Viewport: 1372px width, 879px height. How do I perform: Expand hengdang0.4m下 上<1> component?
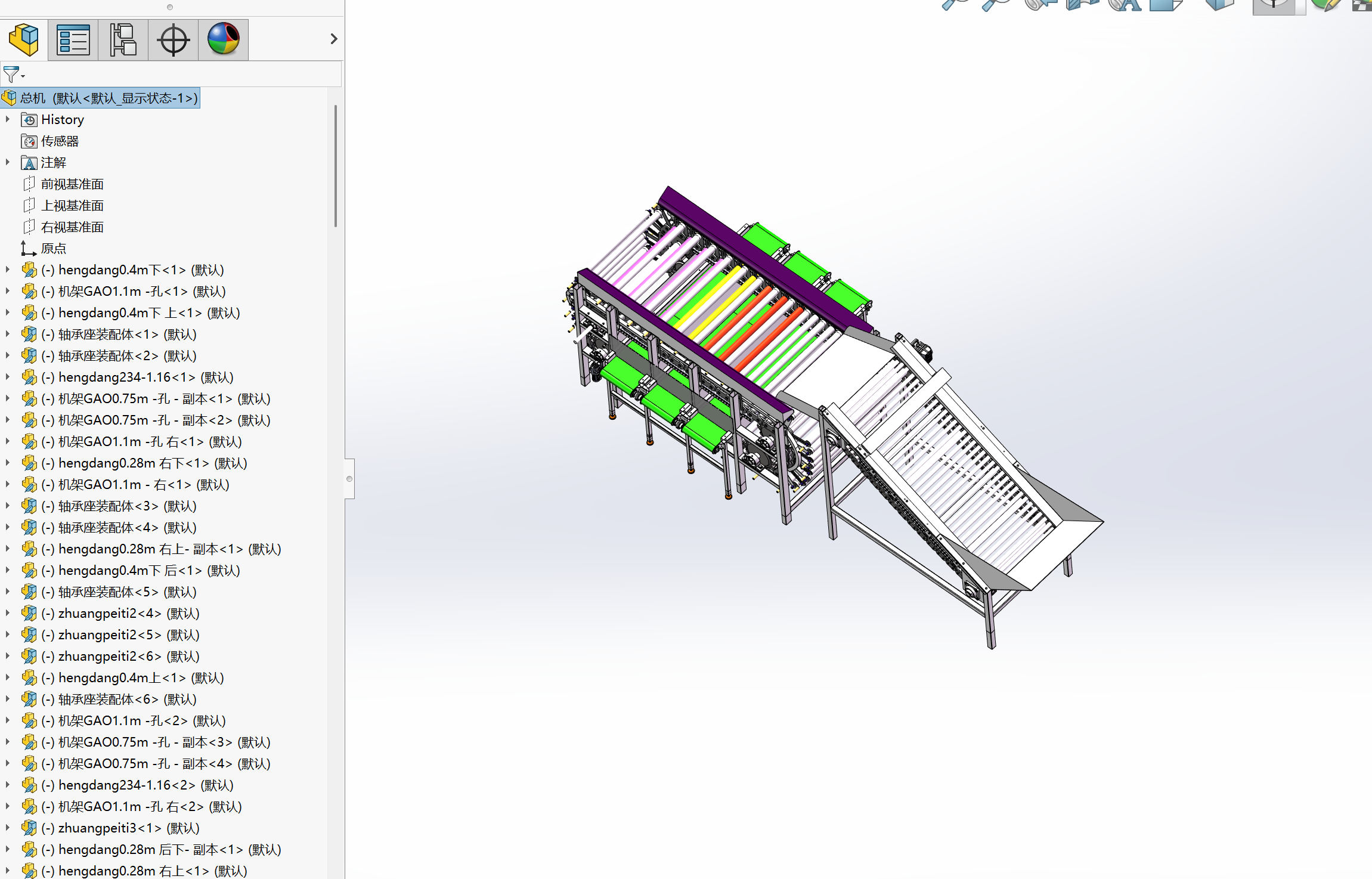pos(8,312)
